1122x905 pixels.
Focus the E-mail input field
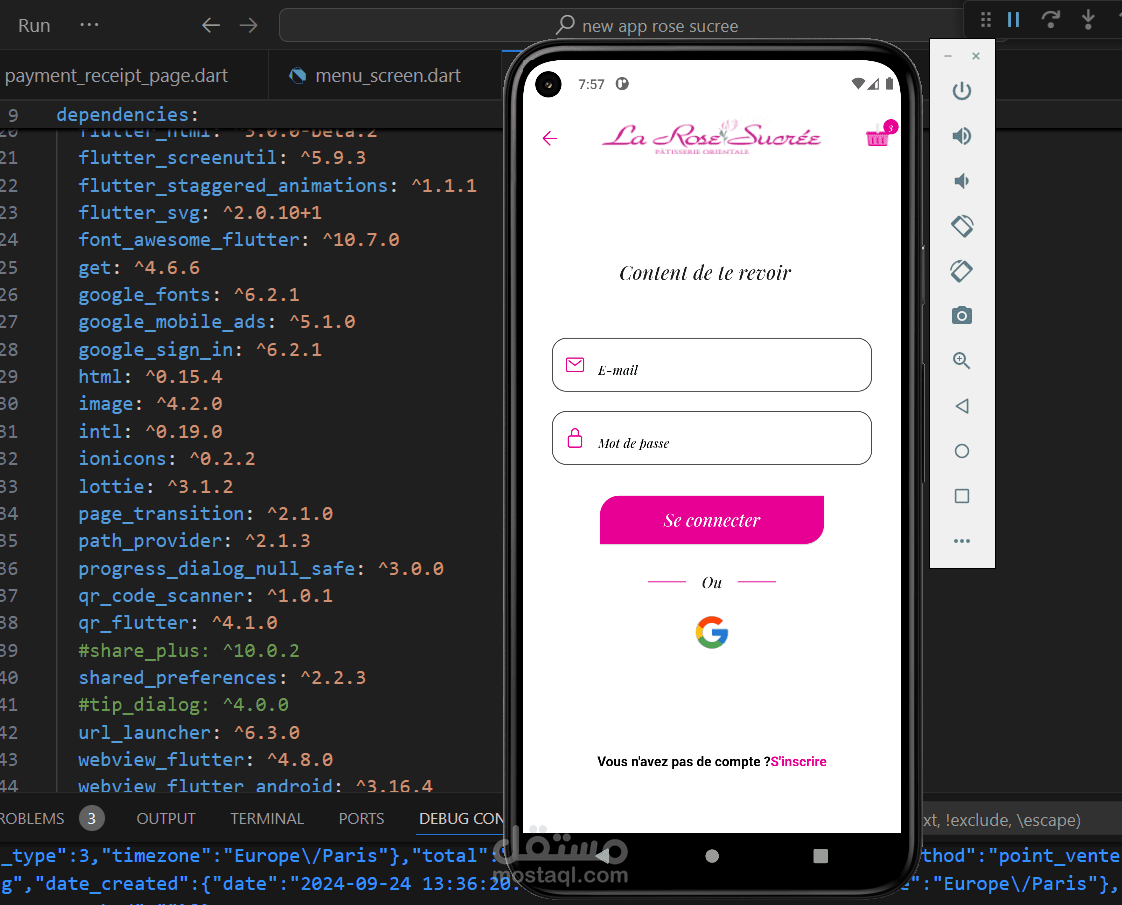point(712,365)
